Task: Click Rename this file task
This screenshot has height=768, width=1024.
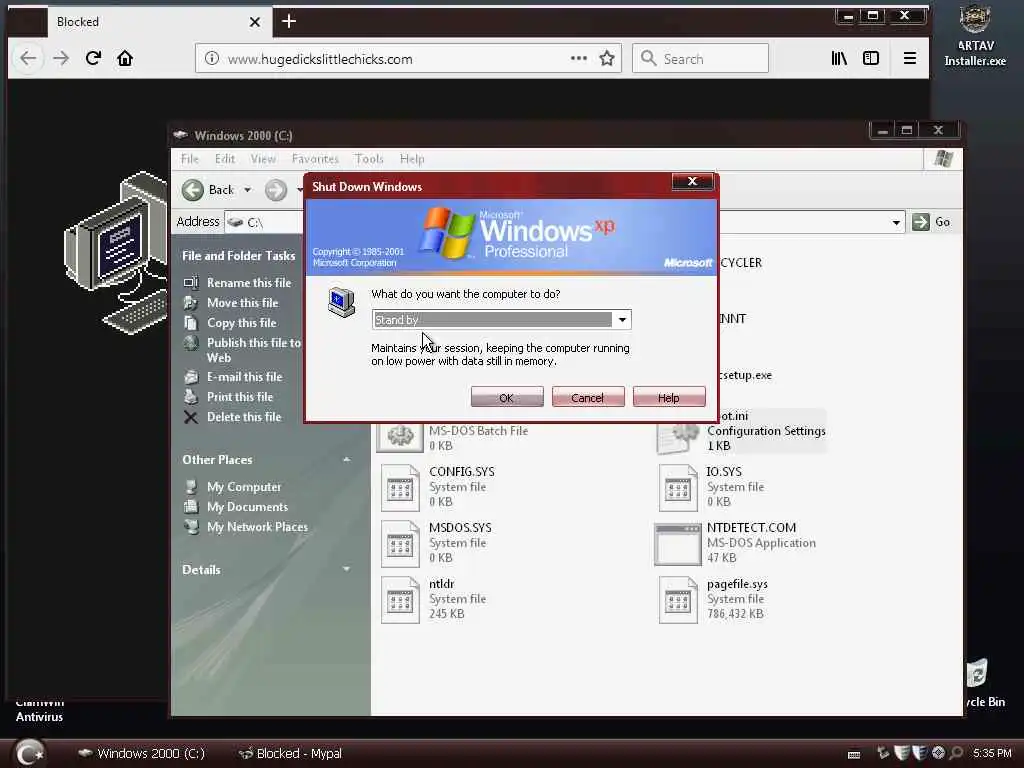Action: [249, 283]
